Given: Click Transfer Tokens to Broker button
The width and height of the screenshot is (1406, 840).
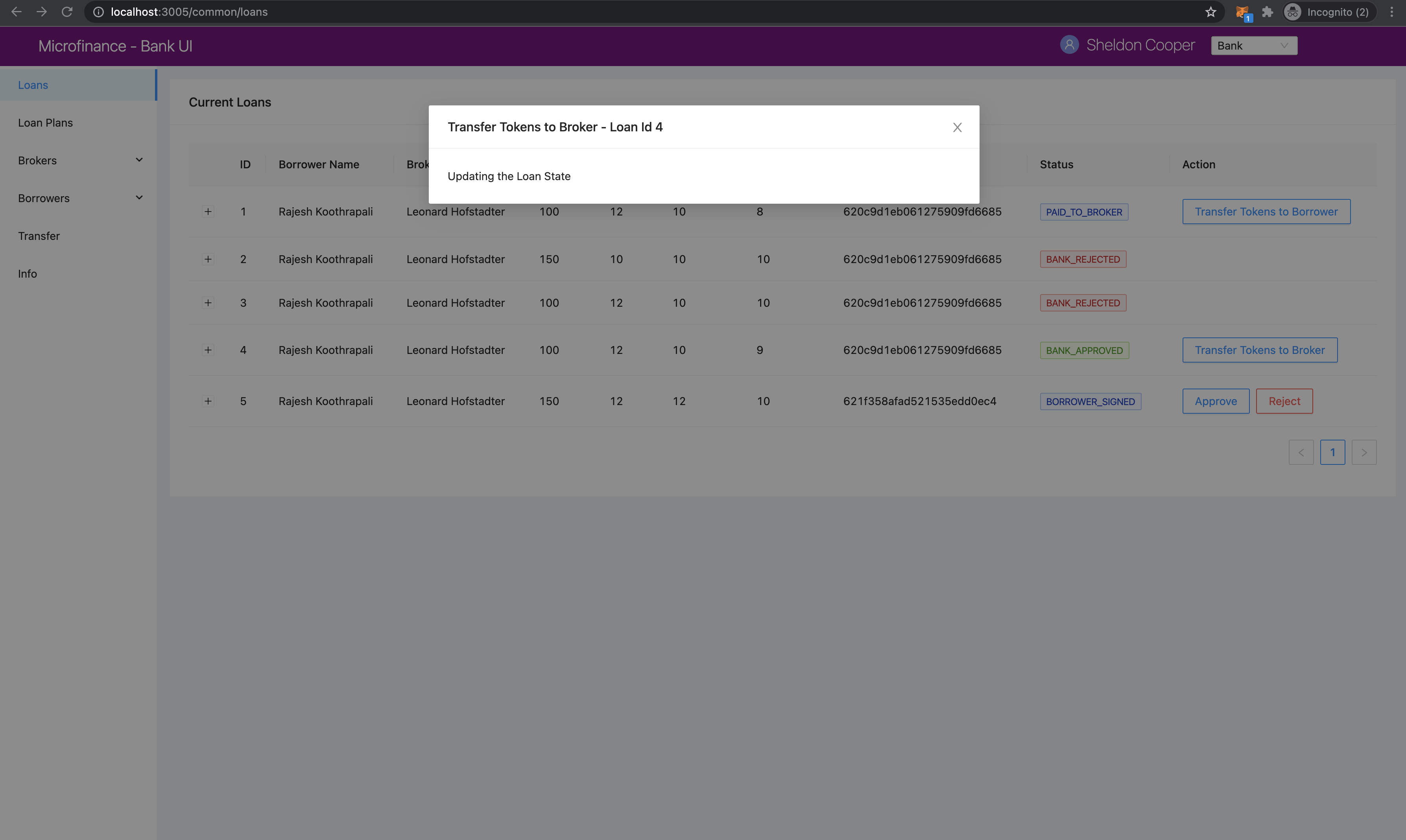Looking at the screenshot, I should click(x=1260, y=350).
